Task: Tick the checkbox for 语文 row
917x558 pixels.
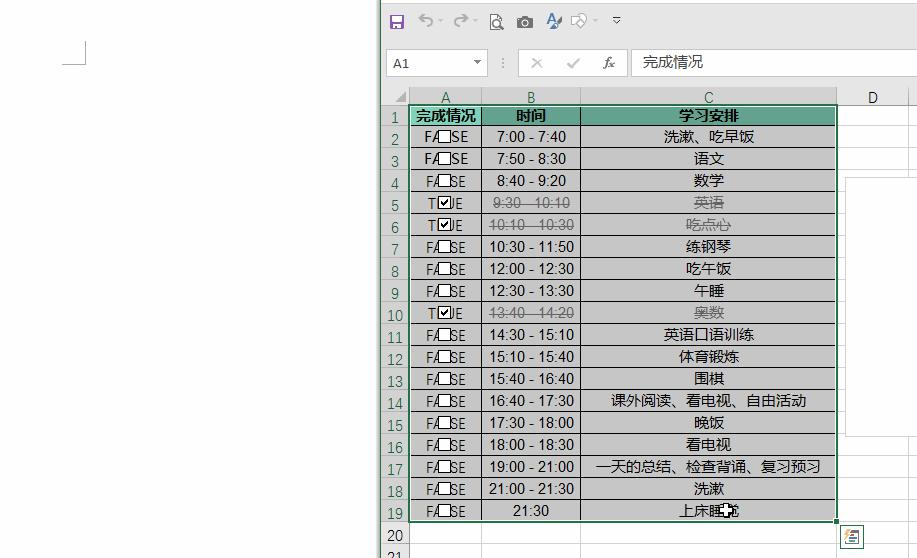Action: [444, 159]
